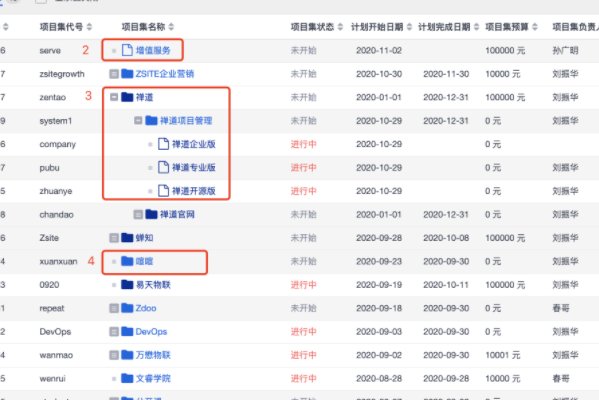Open the 禅道开源版 link

[194, 191]
